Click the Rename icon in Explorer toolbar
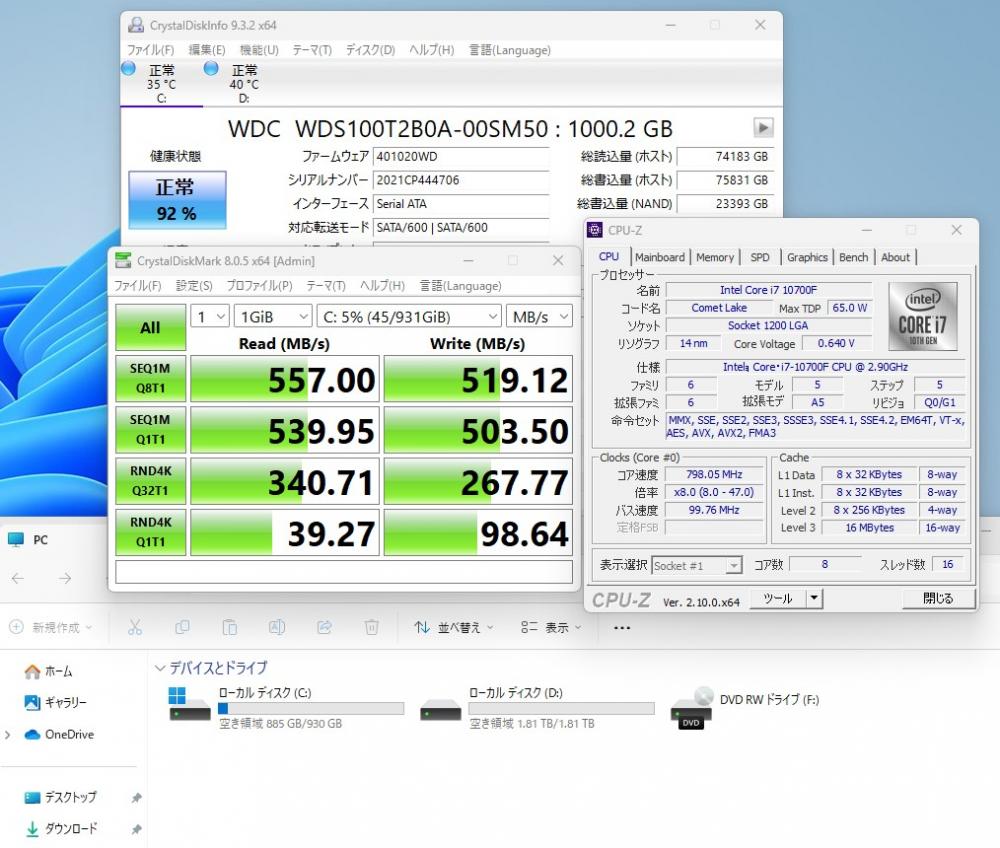1000x848 pixels. [x=277, y=627]
